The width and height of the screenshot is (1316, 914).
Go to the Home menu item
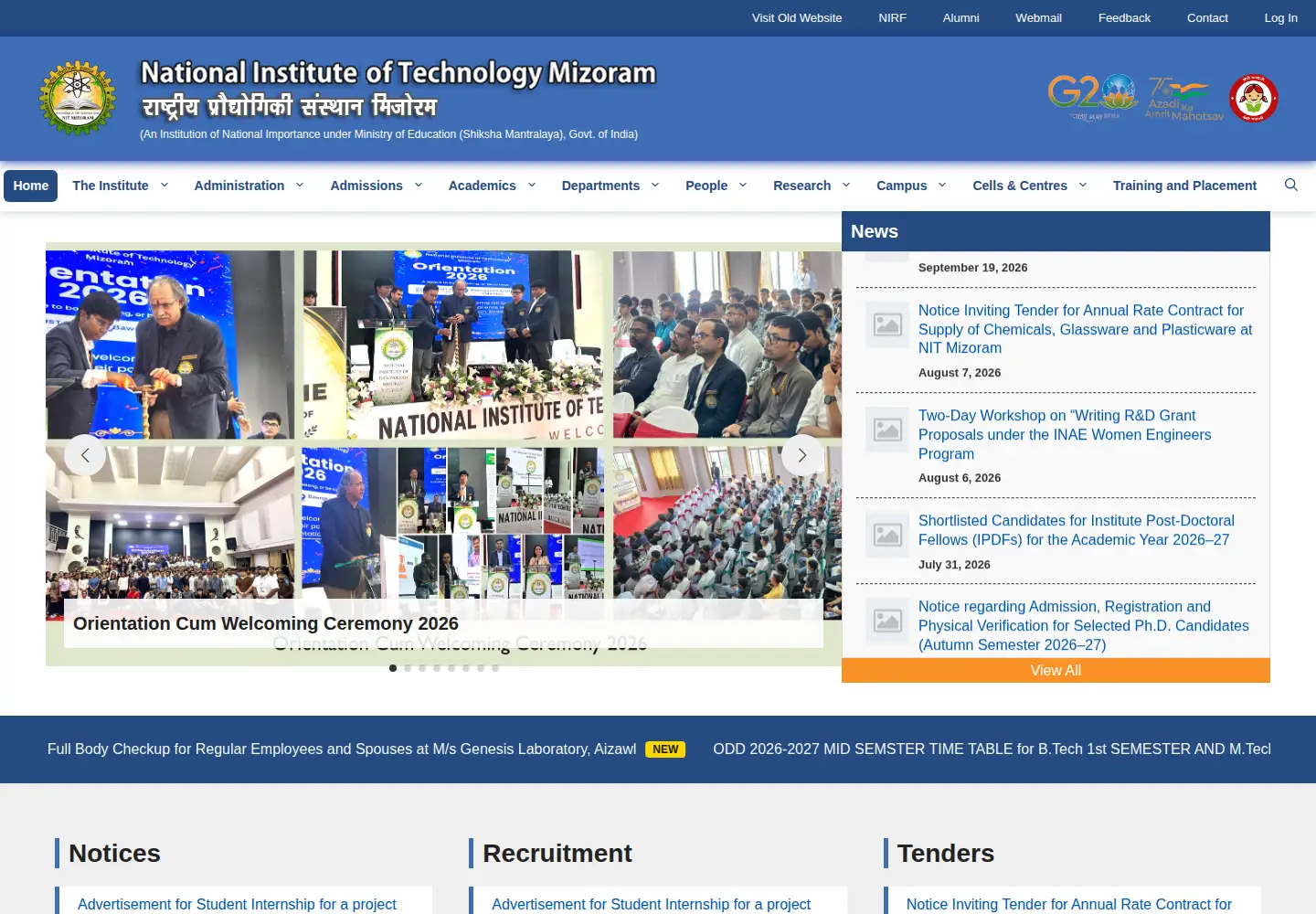[x=31, y=186]
